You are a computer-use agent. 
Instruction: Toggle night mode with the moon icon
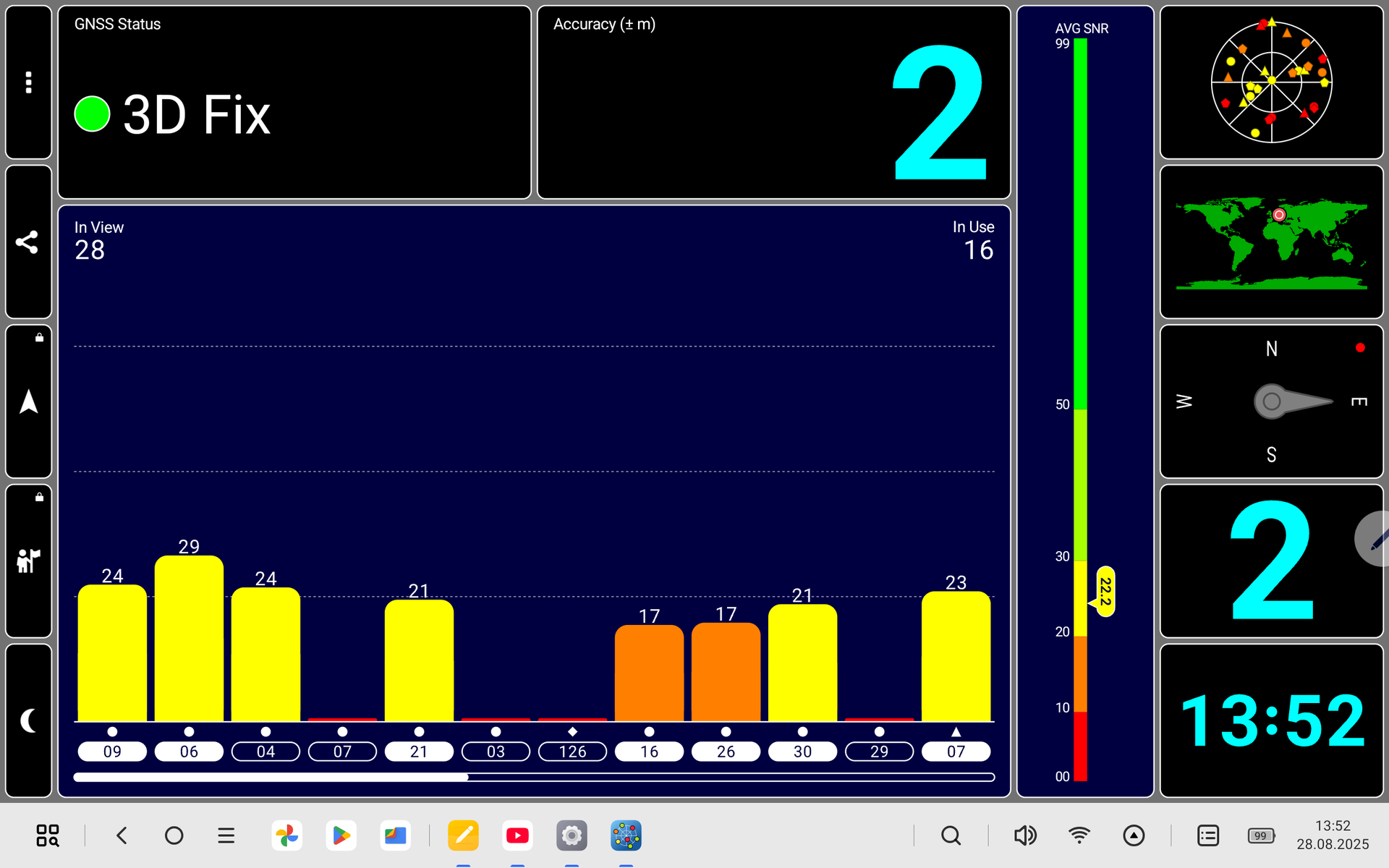pyautogui.click(x=29, y=720)
